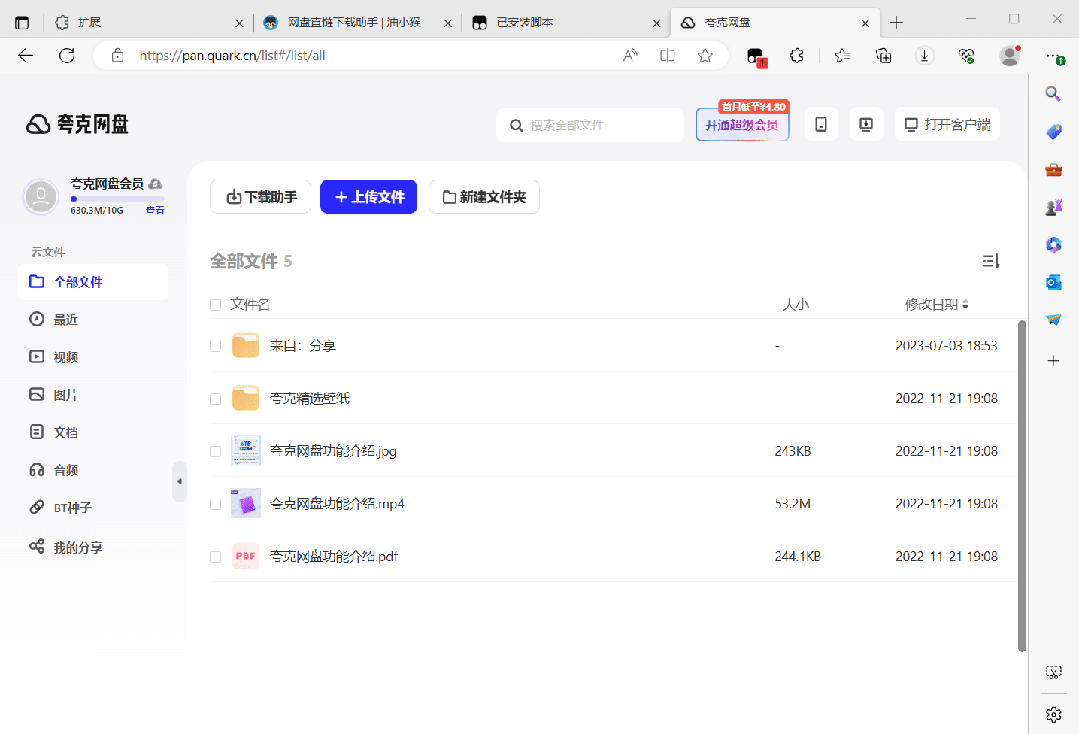Image resolution: width=1079 pixels, height=734 pixels.
Task: Open tab actions menu icon
Action: coord(22,23)
